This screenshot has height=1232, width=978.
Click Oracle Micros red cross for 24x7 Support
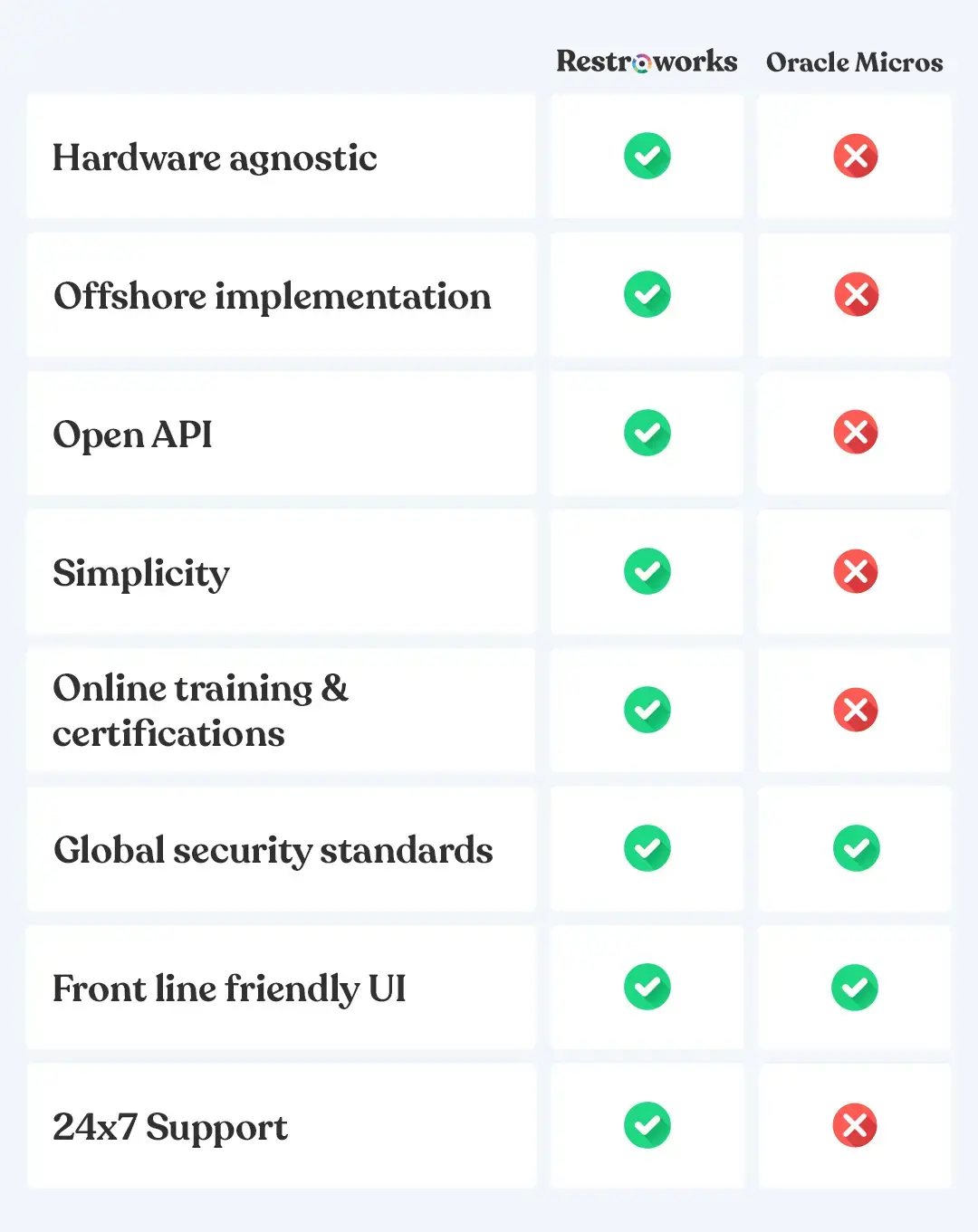(x=855, y=1125)
